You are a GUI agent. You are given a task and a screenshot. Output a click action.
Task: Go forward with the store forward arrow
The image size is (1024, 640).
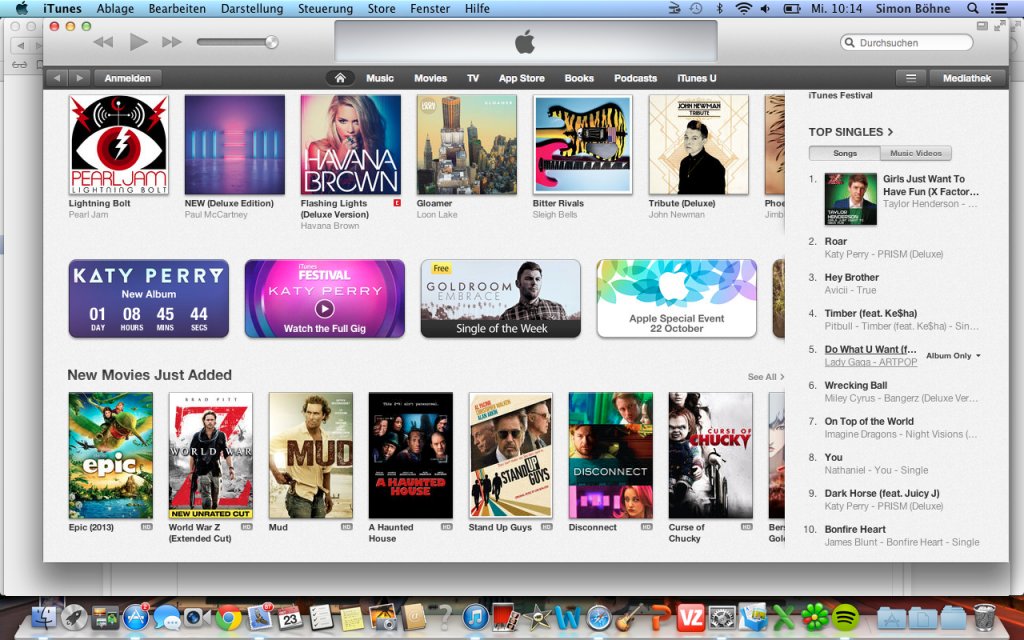tap(79, 78)
